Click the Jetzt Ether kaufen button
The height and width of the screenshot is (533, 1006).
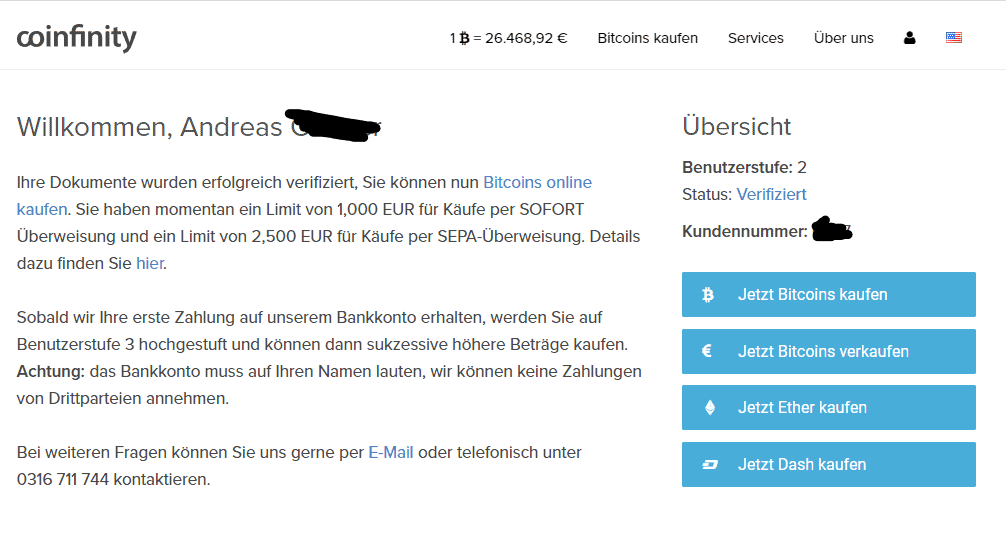point(828,407)
